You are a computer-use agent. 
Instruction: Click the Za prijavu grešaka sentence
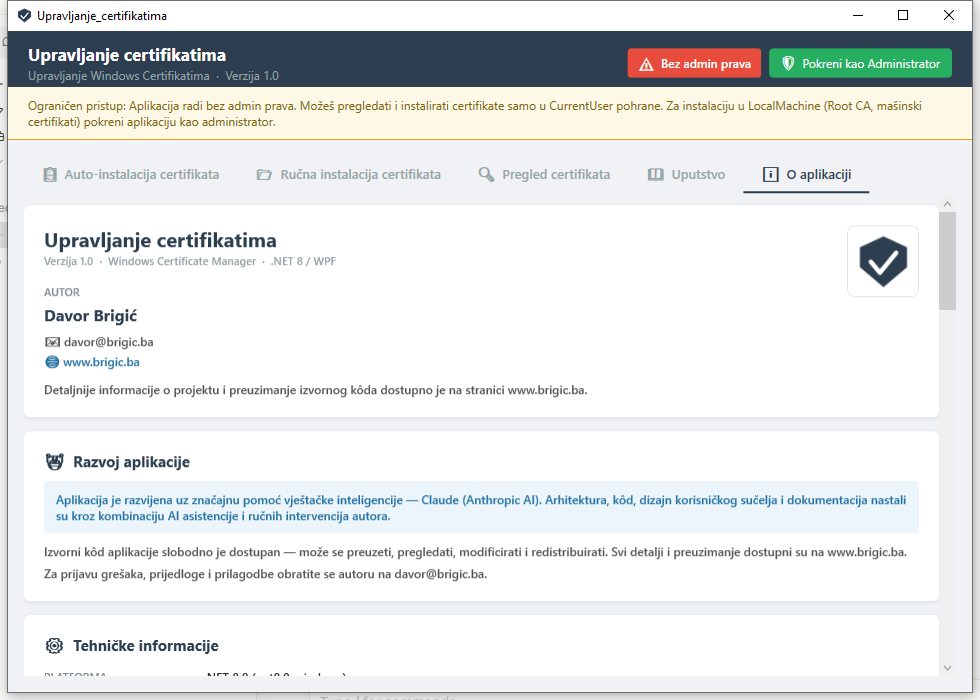click(x=265, y=574)
